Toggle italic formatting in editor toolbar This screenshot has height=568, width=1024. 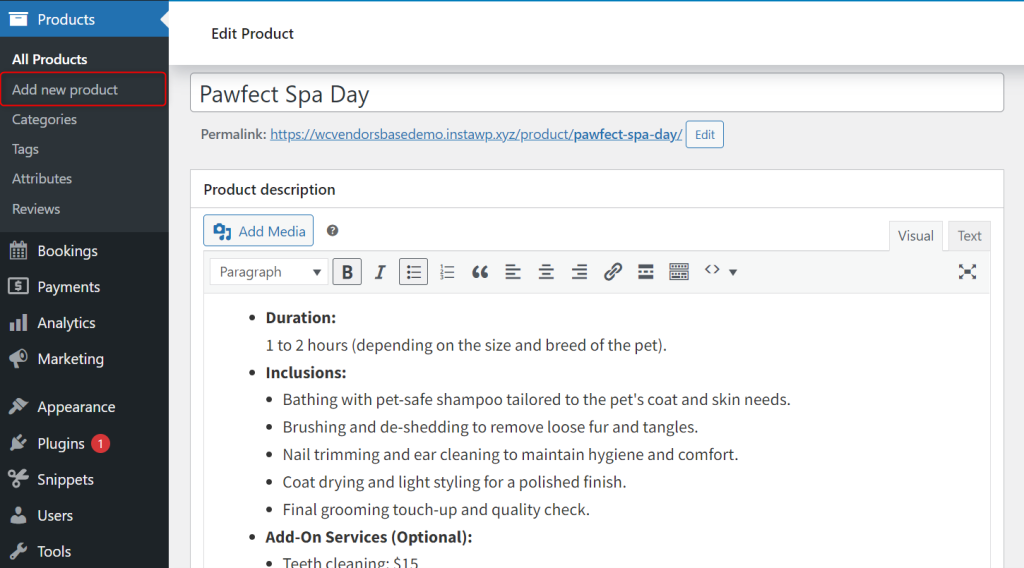click(380, 272)
